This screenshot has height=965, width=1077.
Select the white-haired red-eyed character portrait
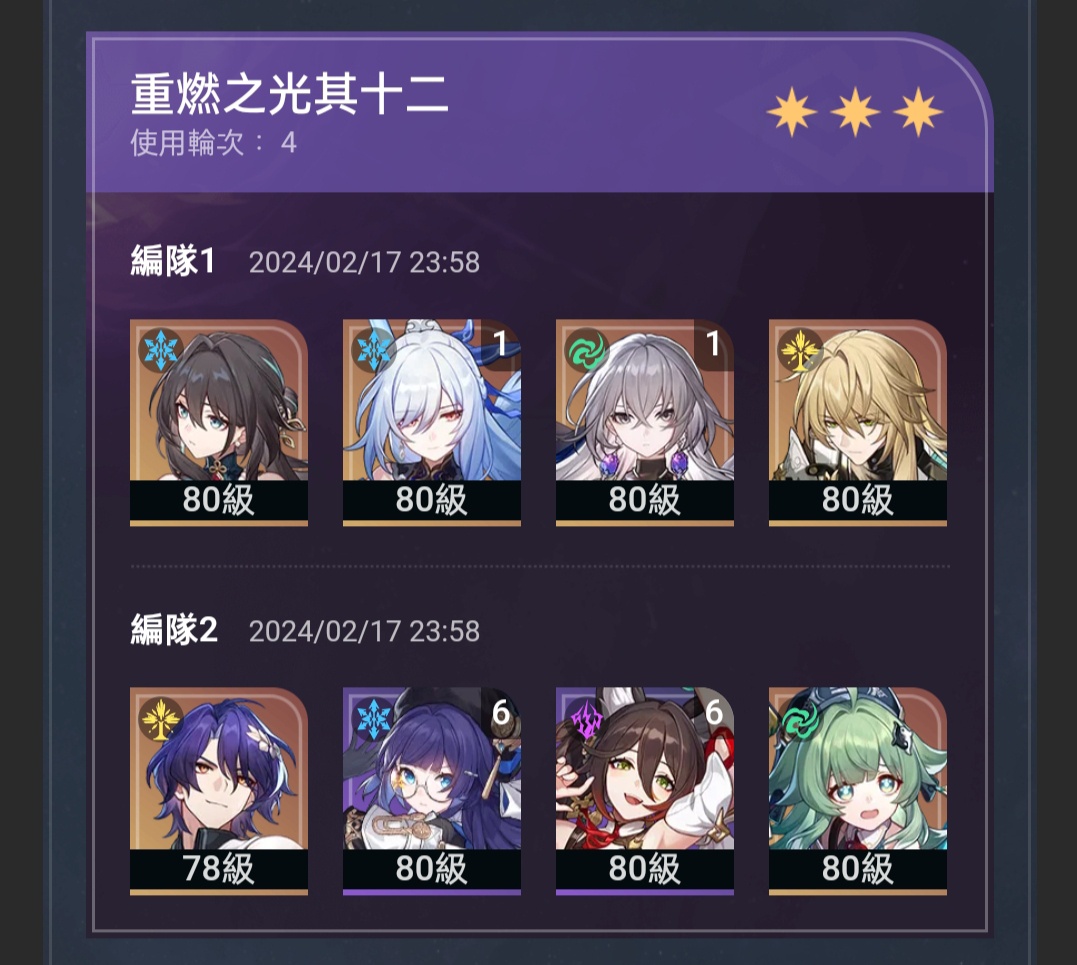coord(432,422)
